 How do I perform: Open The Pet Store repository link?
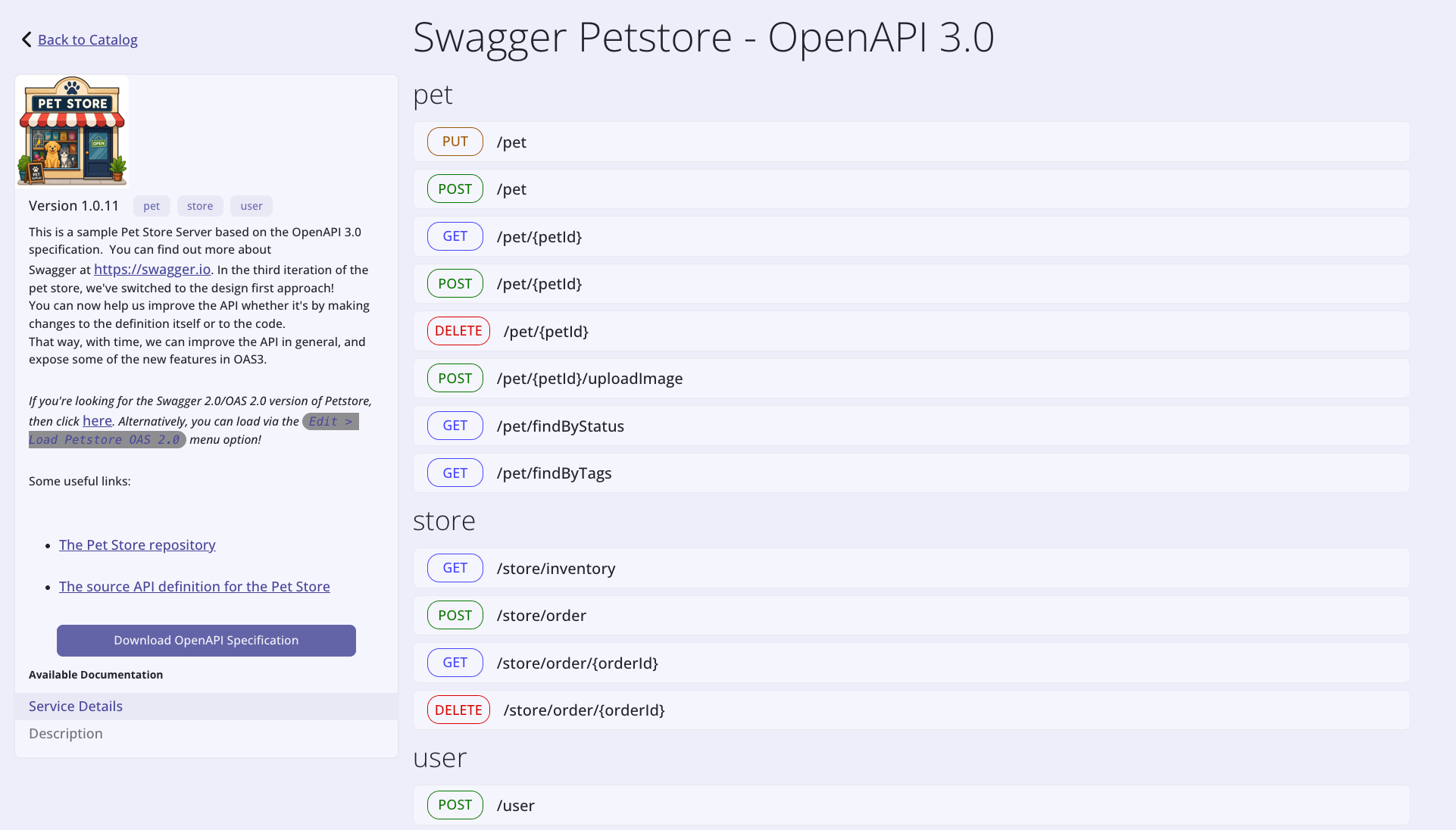click(137, 545)
